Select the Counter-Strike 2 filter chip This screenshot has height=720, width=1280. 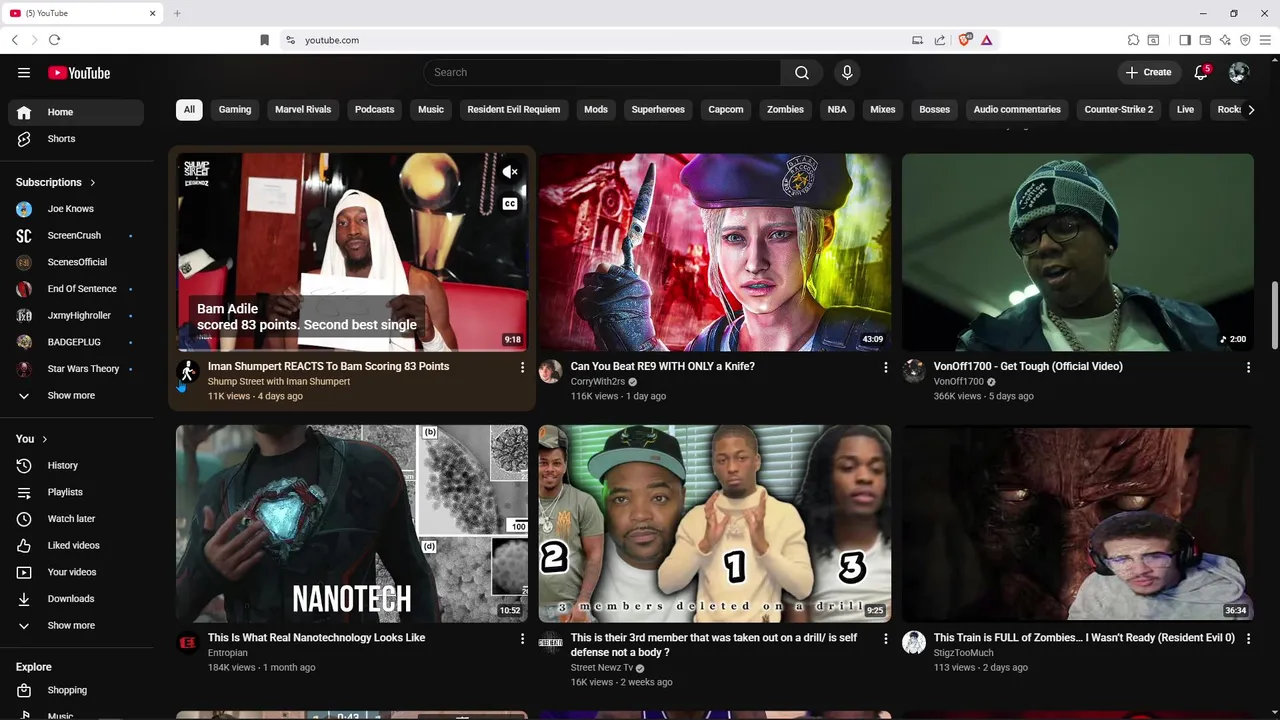(1119, 110)
